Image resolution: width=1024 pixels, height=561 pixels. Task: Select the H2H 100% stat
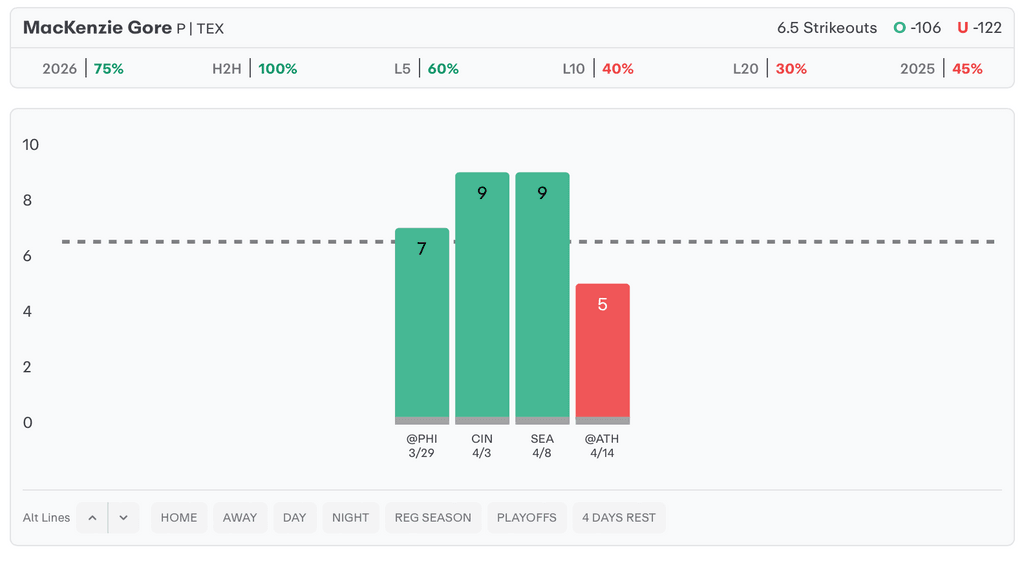coord(254,69)
